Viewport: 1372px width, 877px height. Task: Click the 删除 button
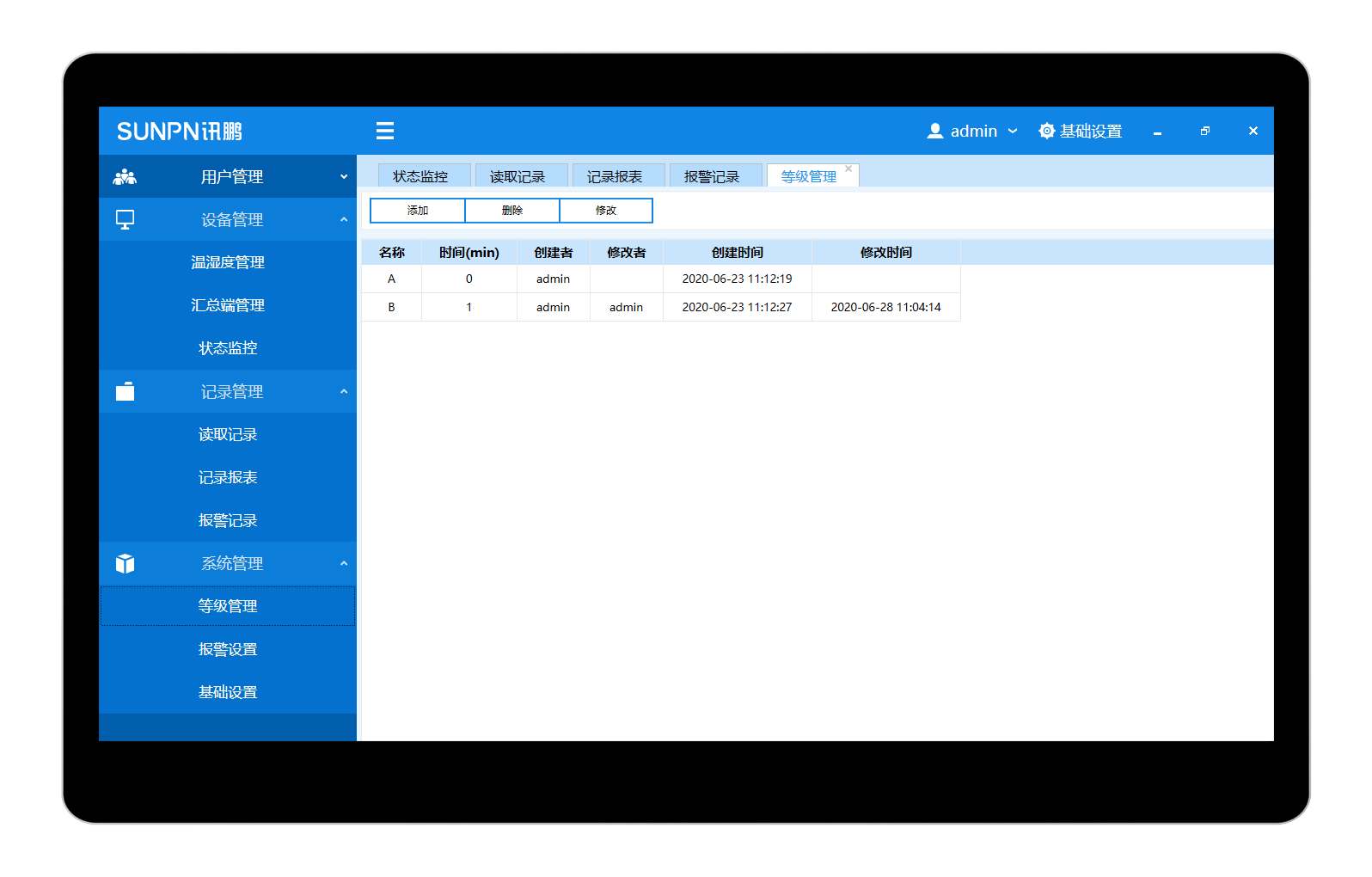pyautogui.click(x=512, y=211)
